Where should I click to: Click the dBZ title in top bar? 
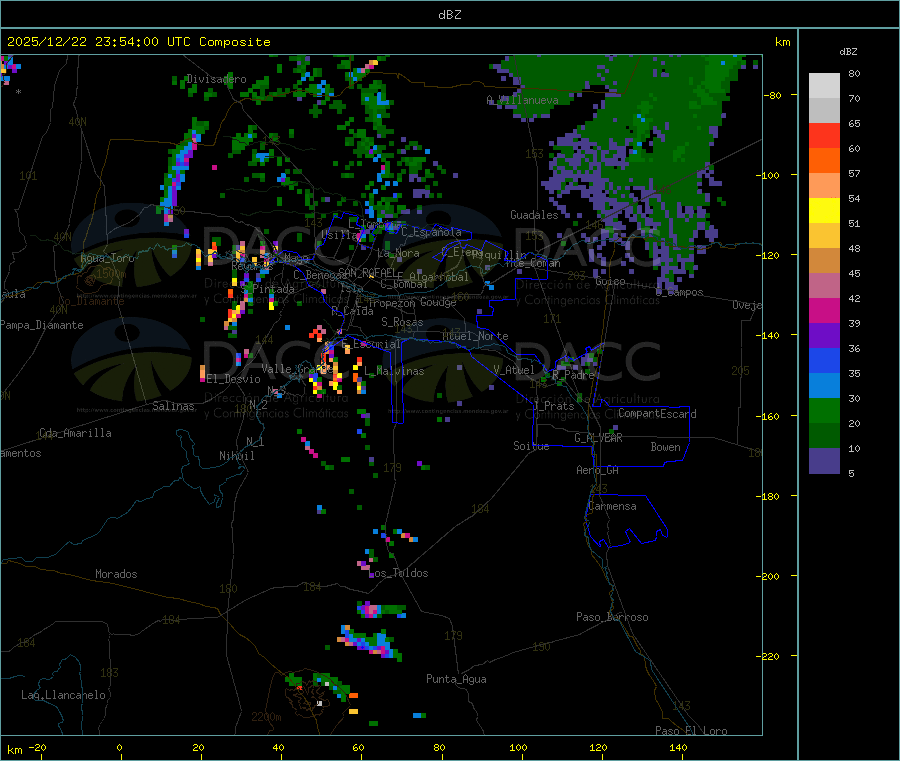click(449, 14)
